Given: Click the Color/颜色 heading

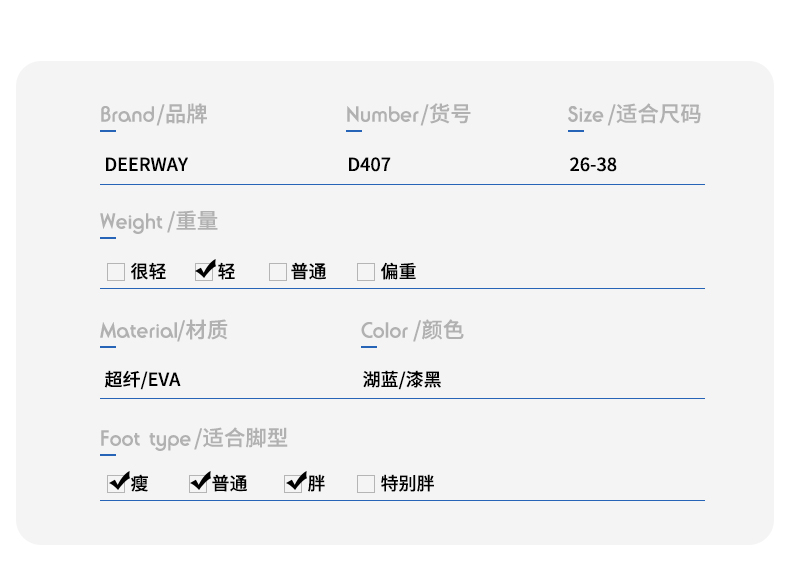Looking at the screenshot, I should (412, 331).
